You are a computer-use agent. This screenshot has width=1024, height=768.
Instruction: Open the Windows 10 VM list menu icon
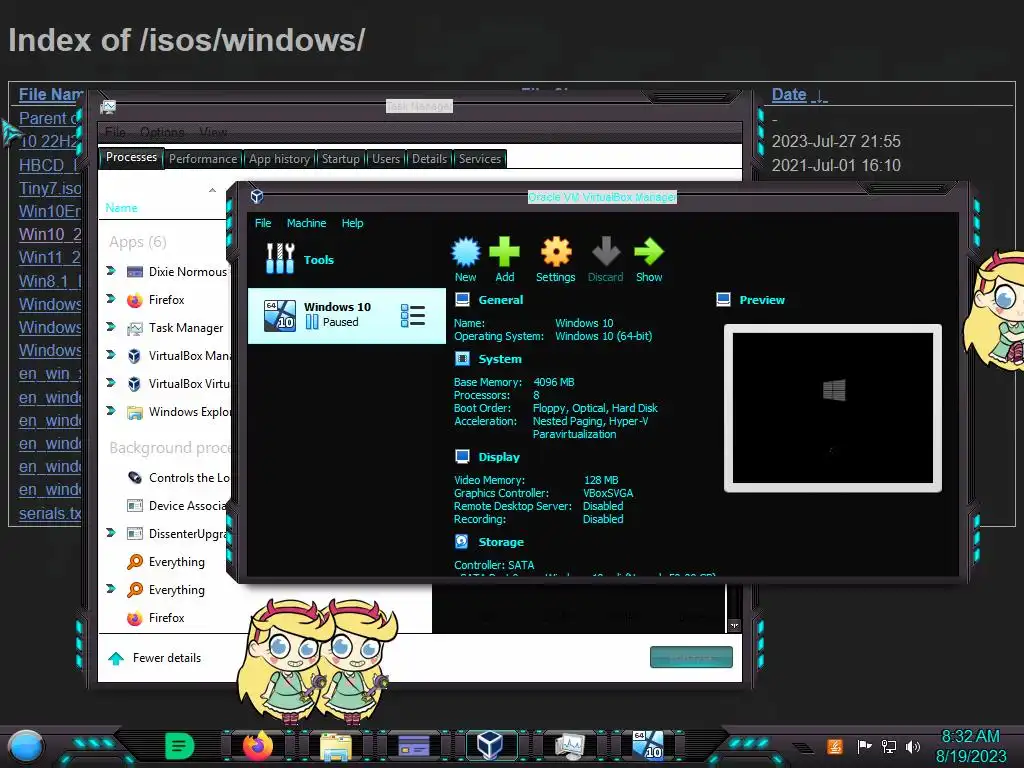pos(413,315)
